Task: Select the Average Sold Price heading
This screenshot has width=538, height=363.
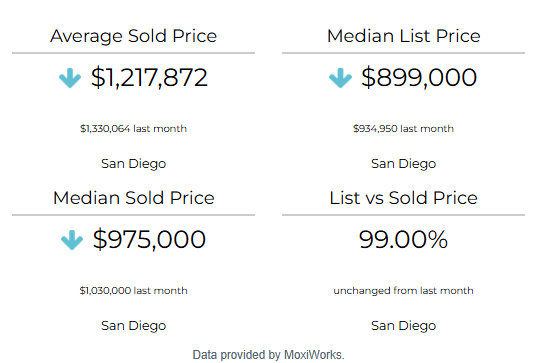Action: 133,36
